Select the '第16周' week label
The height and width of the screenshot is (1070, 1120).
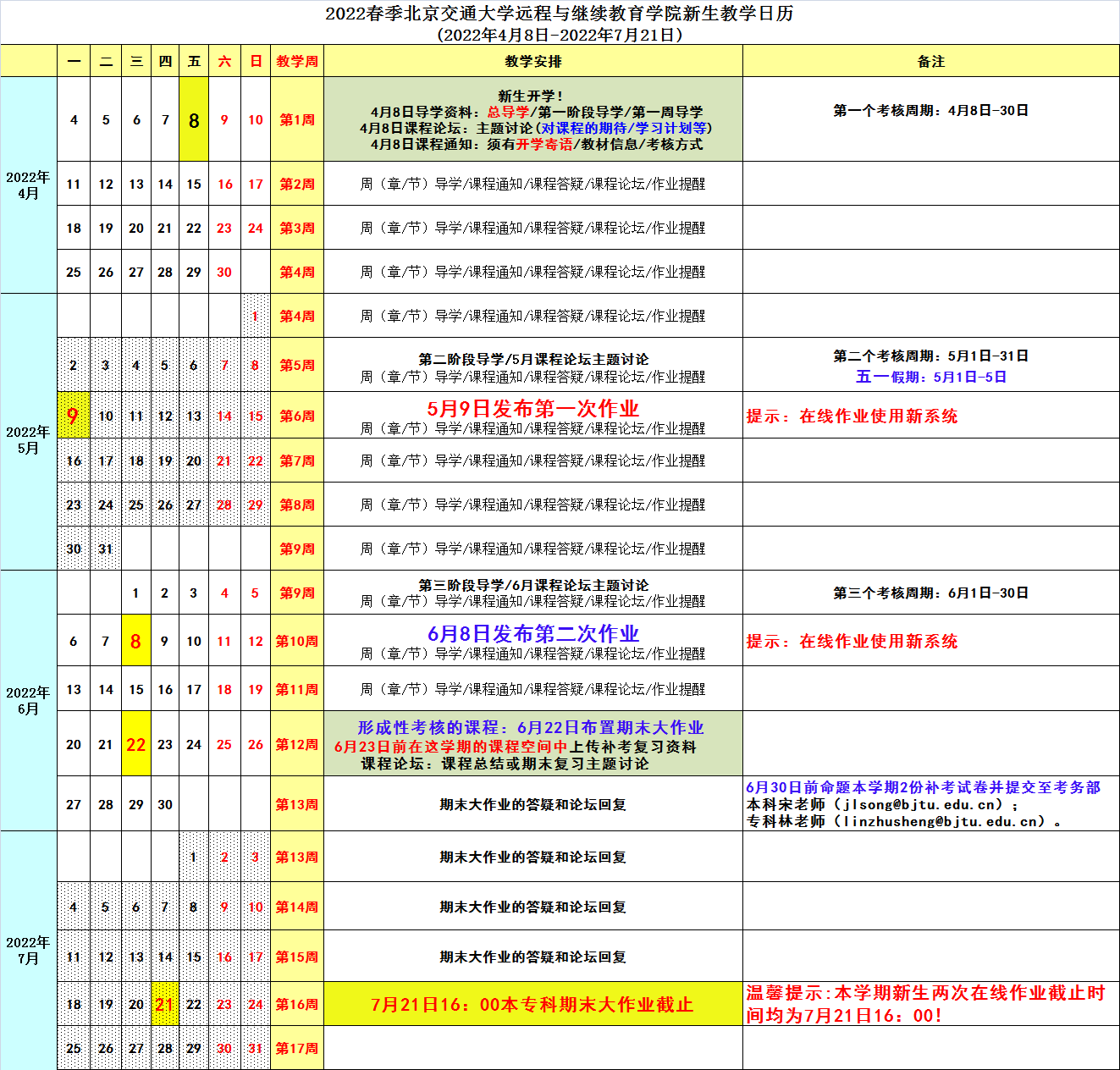tap(297, 1004)
